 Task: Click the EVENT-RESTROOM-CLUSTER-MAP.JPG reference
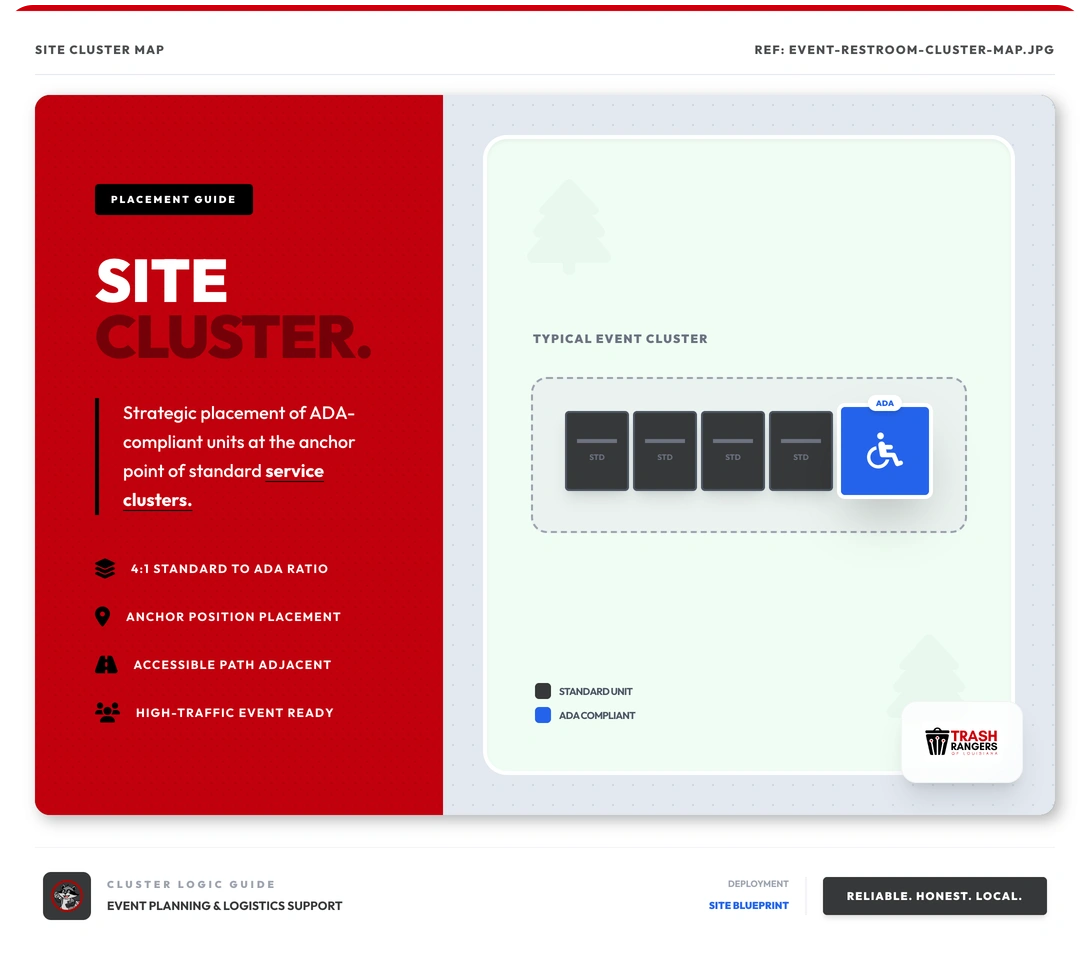point(903,49)
